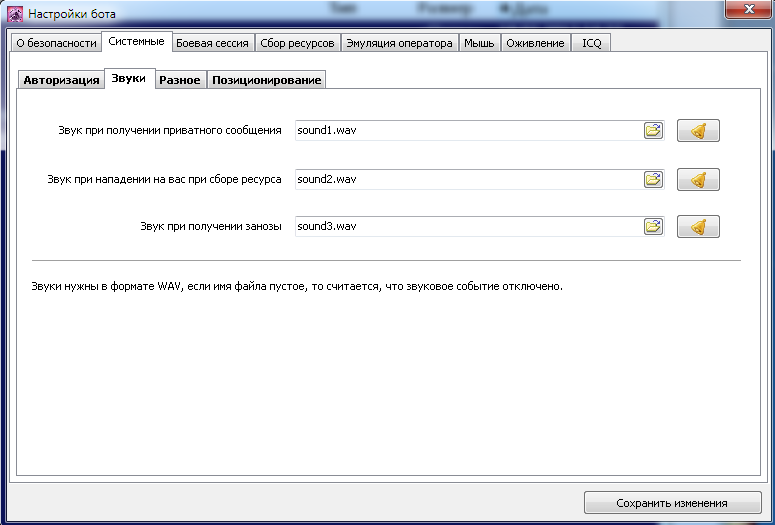Select the Звуки sub-tab
The width and height of the screenshot is (775, 525).
click(129, 78)
